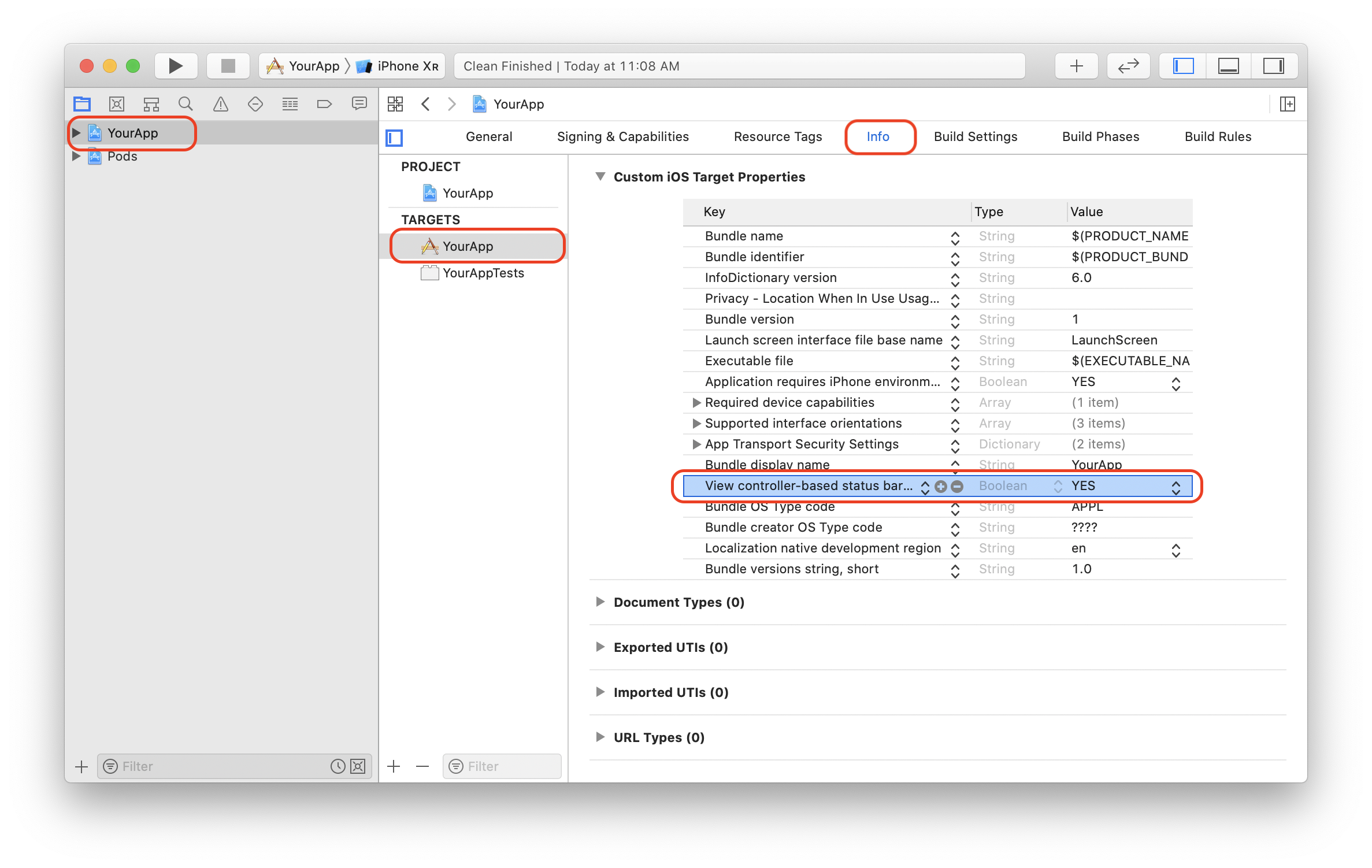Click the Stop button in toolbar

click(x=228, y=66)
